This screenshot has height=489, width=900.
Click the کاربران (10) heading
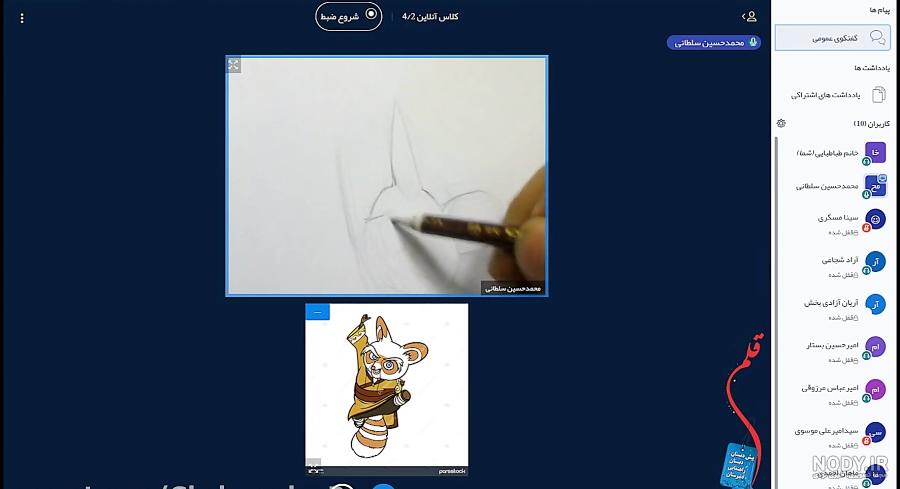pos(871,123)
